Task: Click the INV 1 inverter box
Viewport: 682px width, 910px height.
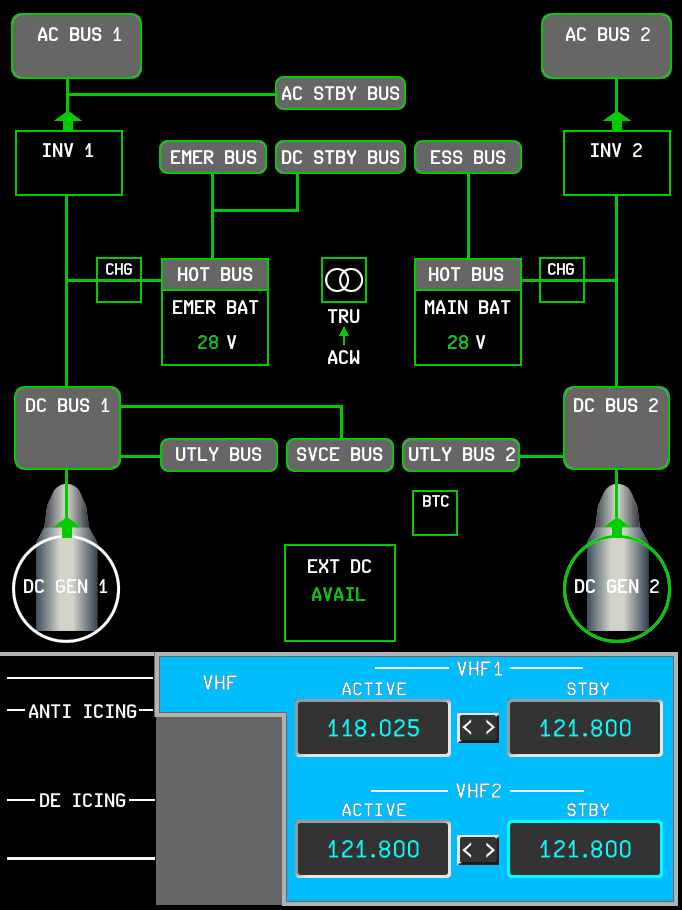Action: coord(69,163)
